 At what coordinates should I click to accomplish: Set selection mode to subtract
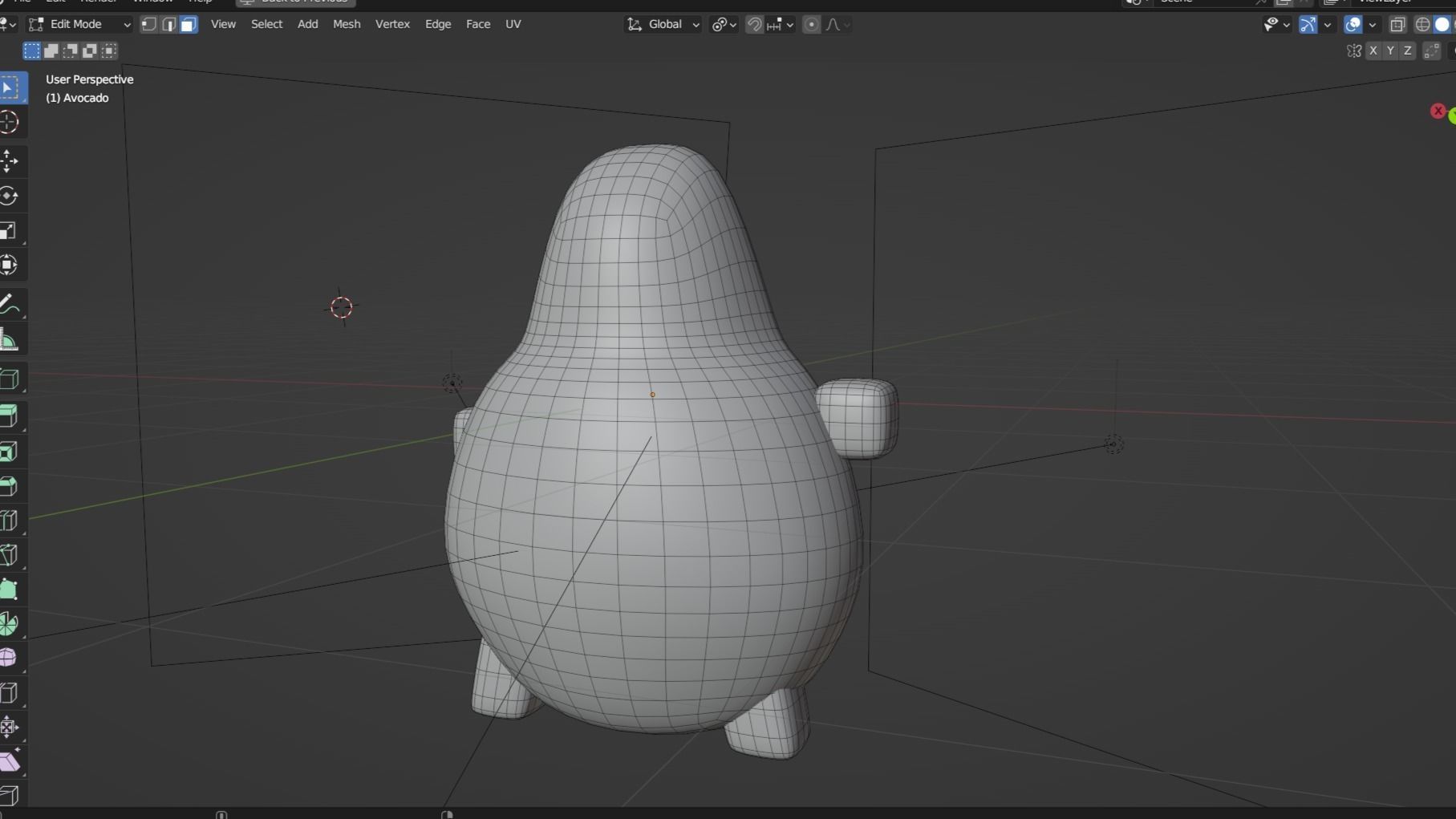coord(71,51)
